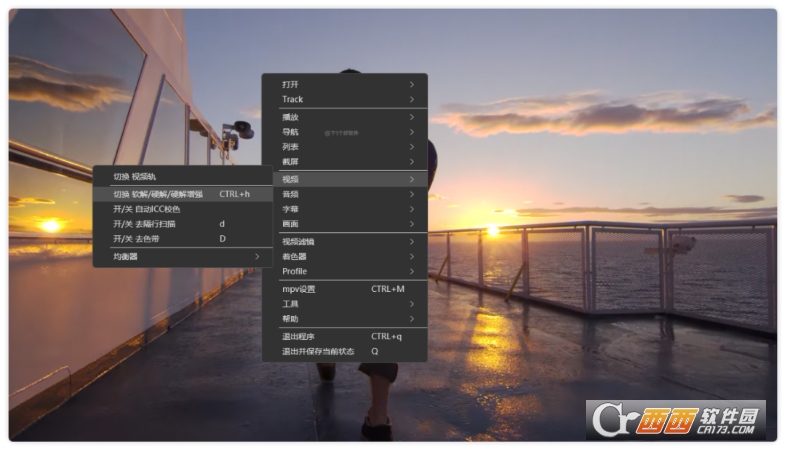Expand the 画面 picture submenu

pos(350,224)
